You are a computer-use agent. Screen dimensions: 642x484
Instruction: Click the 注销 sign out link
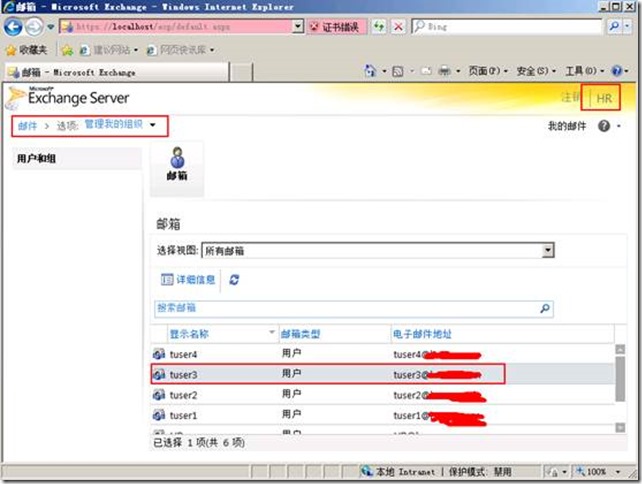570,97
